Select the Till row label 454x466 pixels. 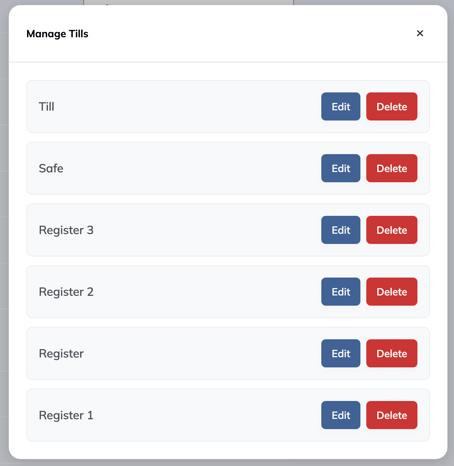47,107
